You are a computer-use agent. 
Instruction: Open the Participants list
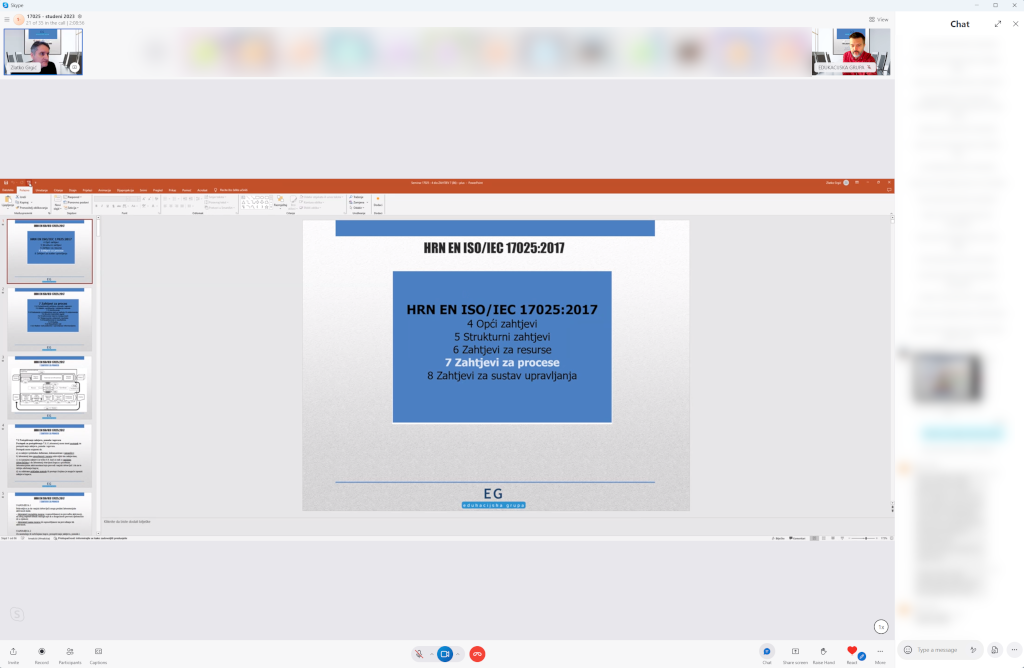click(x=70, y=651)
